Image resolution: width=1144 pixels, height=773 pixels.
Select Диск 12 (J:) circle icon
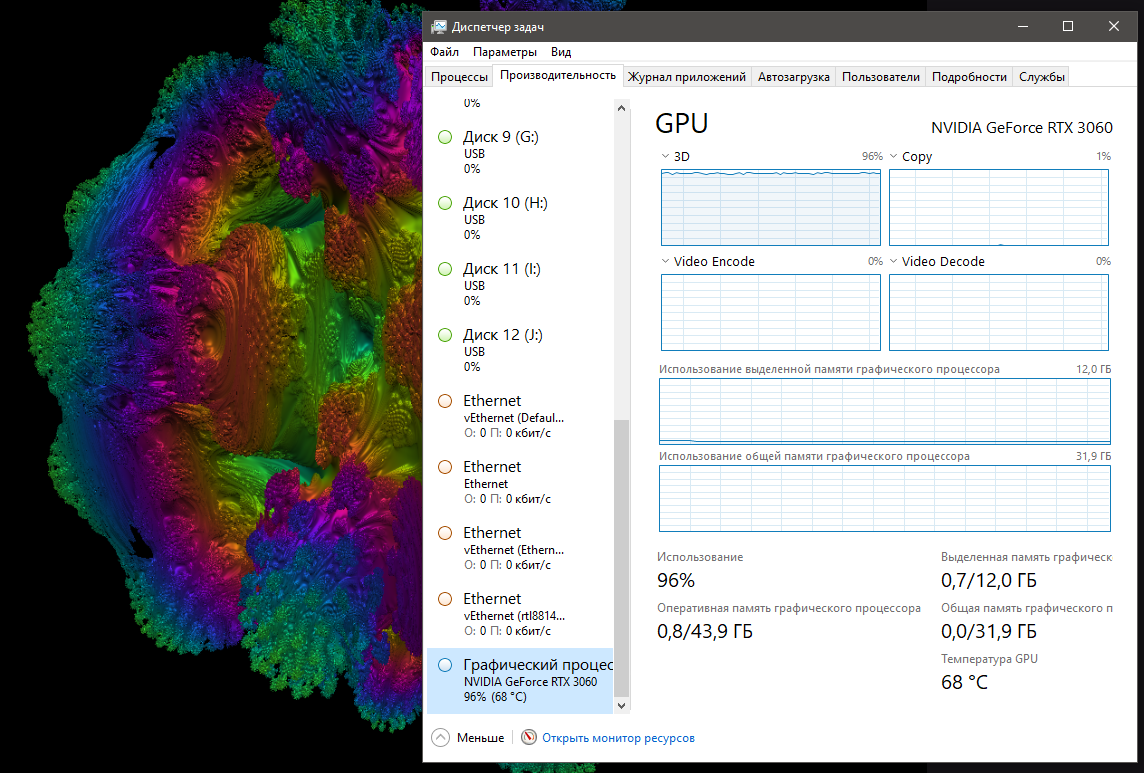pyautogui.click(x=445, y=335)
